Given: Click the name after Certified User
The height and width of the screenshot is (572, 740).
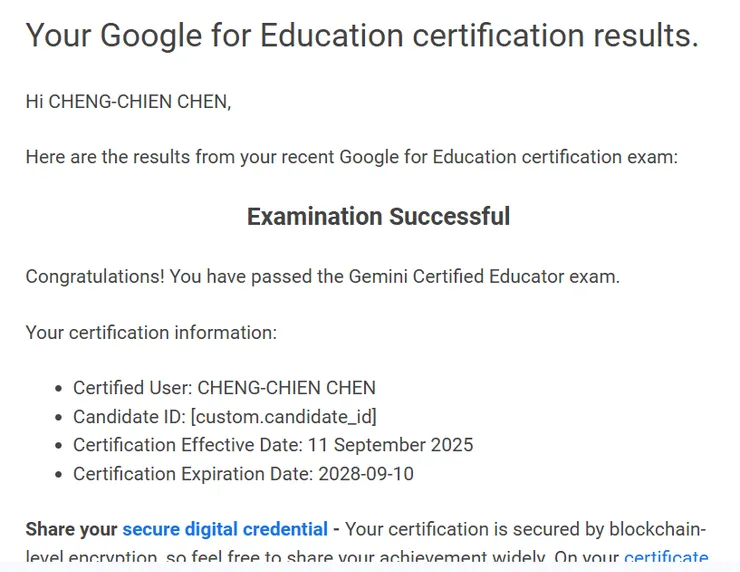Looking at the screenshot, I should click(x=286, y=388).
